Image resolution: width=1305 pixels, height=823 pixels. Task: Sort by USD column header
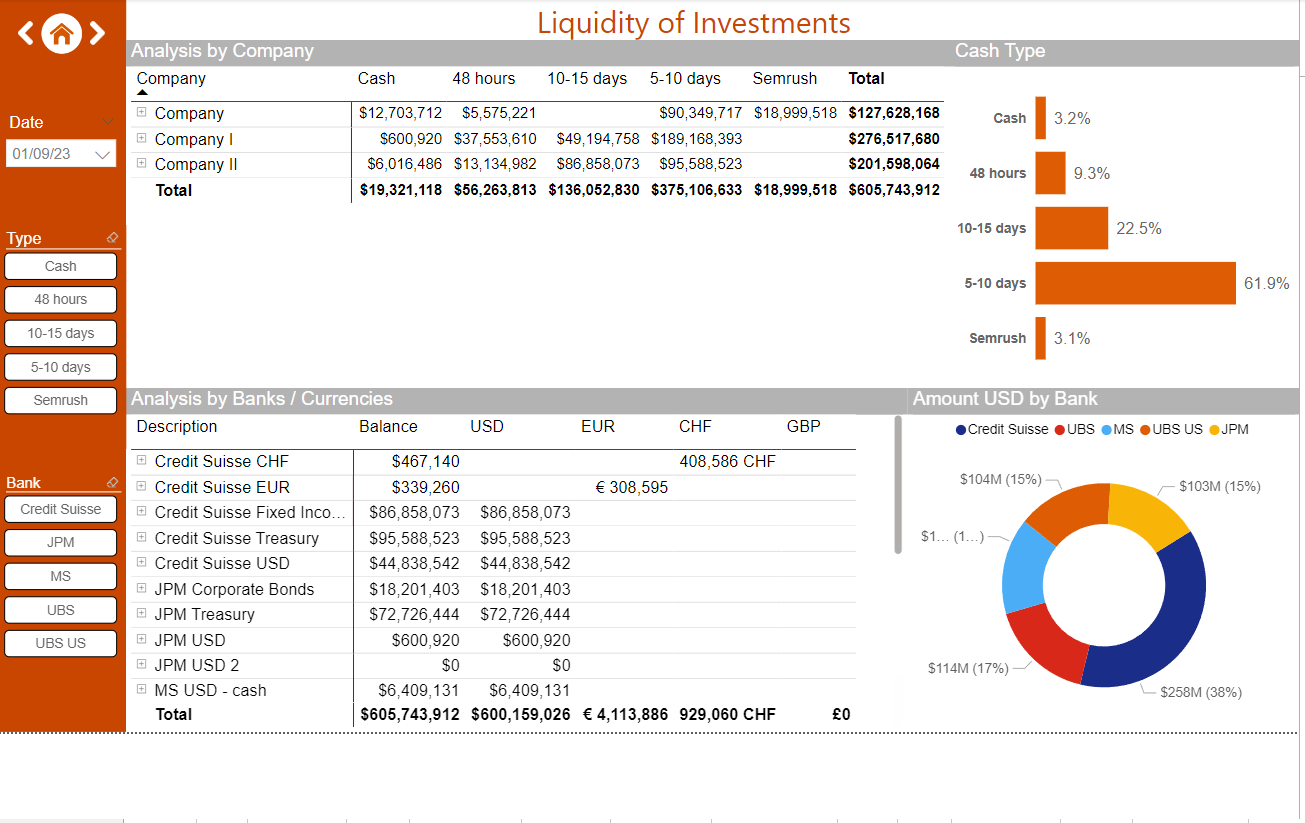487,426
